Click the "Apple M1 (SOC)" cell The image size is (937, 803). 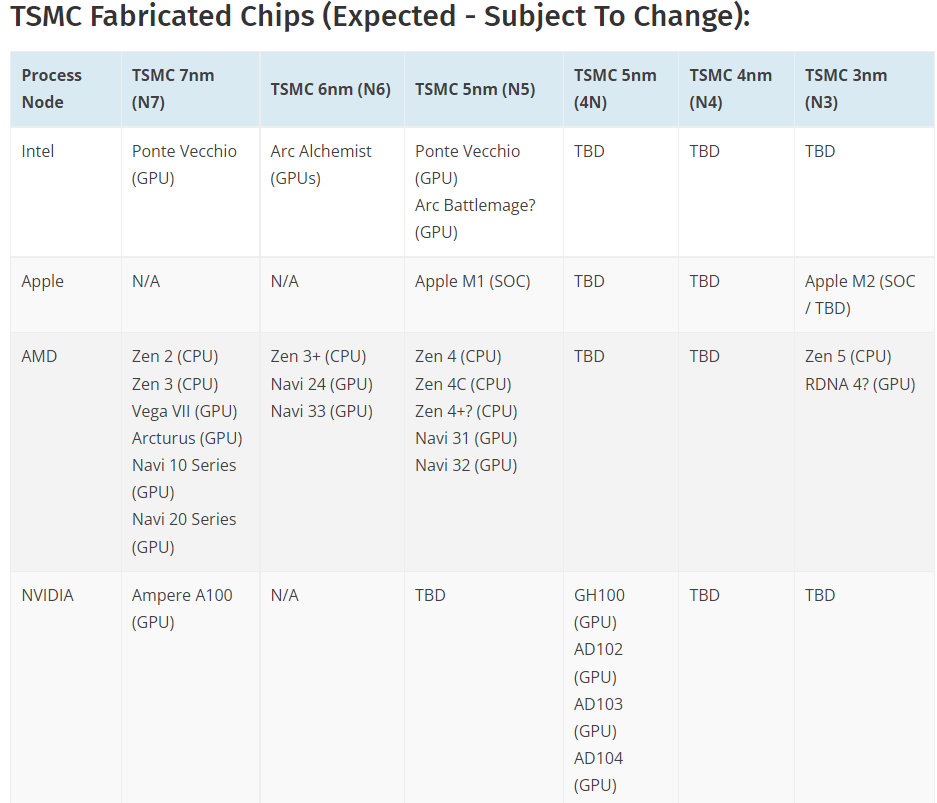tap(472, 281)
